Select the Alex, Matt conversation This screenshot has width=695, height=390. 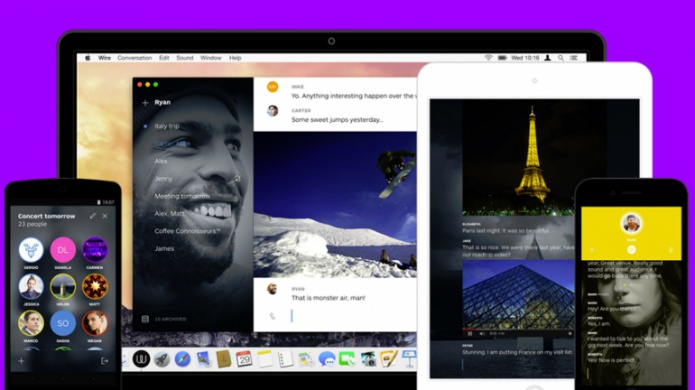coord(169,214)
